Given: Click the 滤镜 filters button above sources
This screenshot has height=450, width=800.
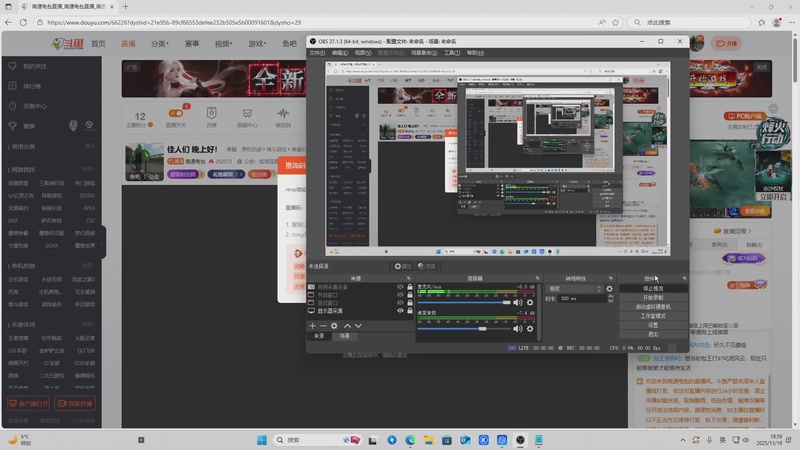Looking at the screenshot, I should click(x=427, y=266).
